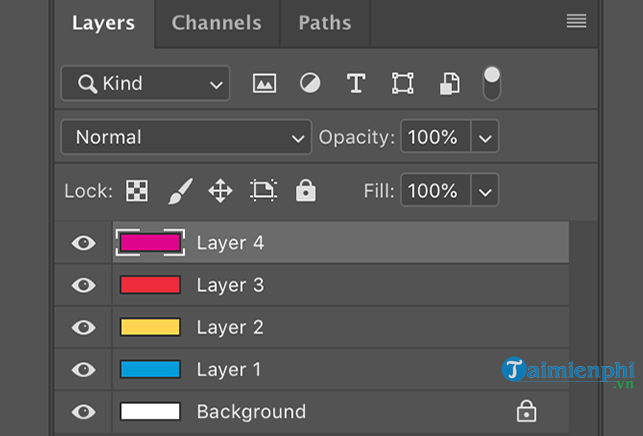Filter for pixel layers
The width and height of the screenshot is (643, 436).
pos(264,84)
